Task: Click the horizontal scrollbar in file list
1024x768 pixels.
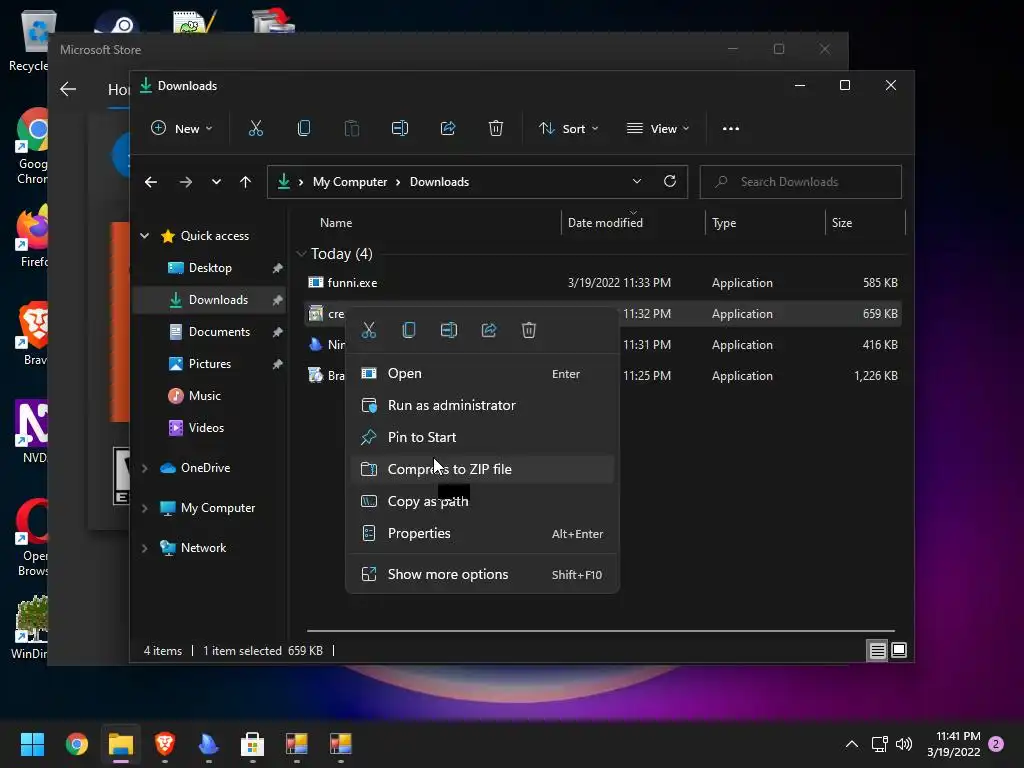Action: pyautogui.click(x=601, y=632)
